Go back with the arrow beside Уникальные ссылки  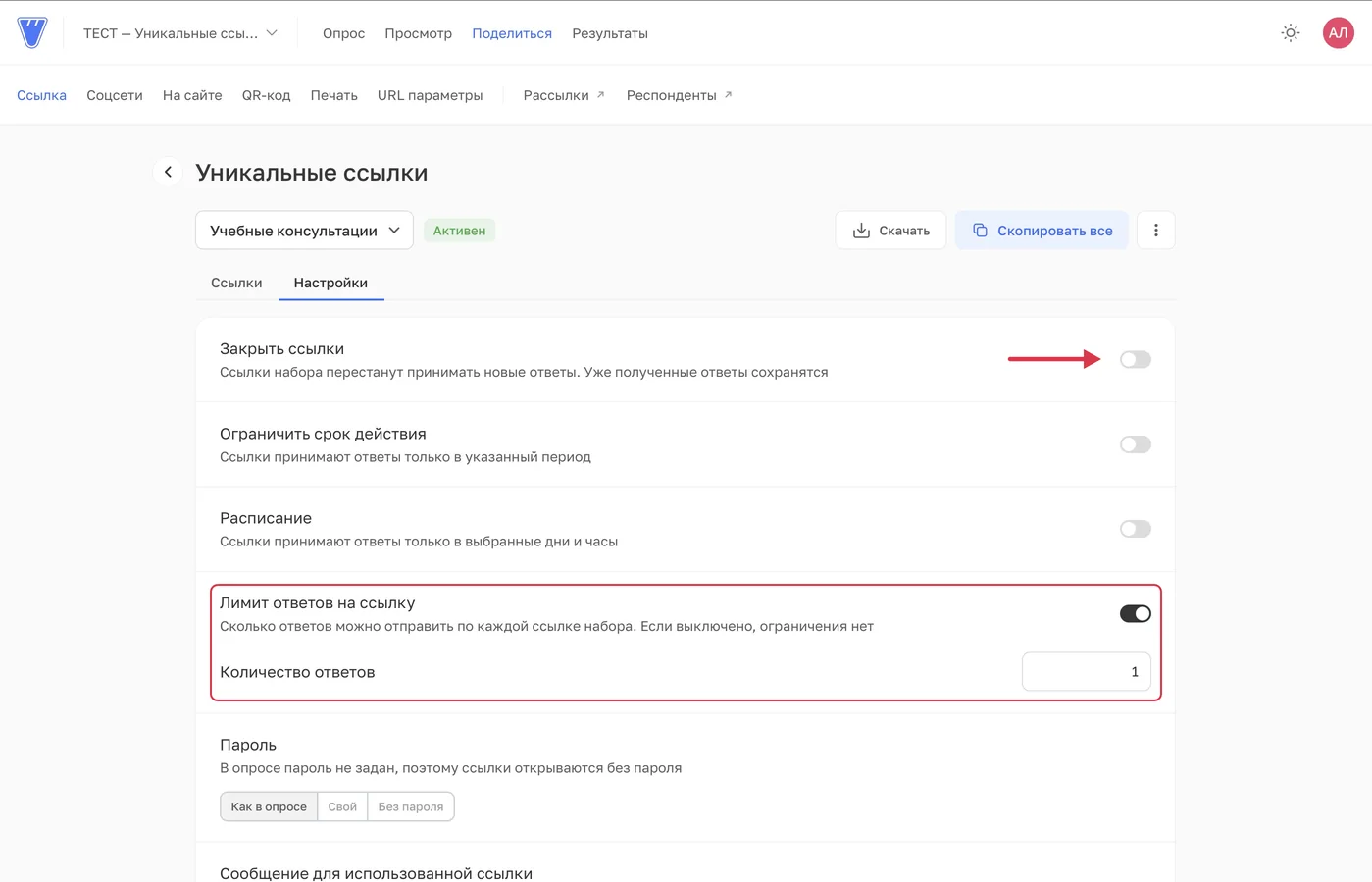(x=168, y=172)
